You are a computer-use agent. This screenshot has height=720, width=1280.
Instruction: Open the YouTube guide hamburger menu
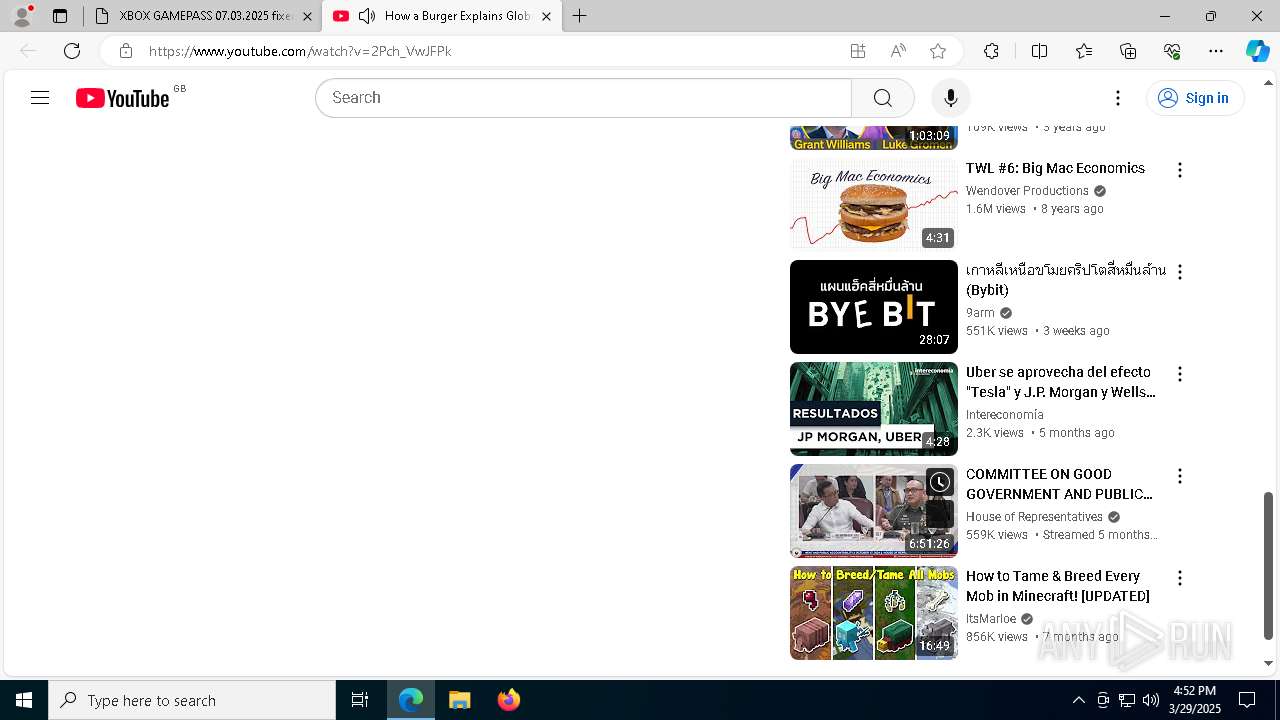coord(40,98)
